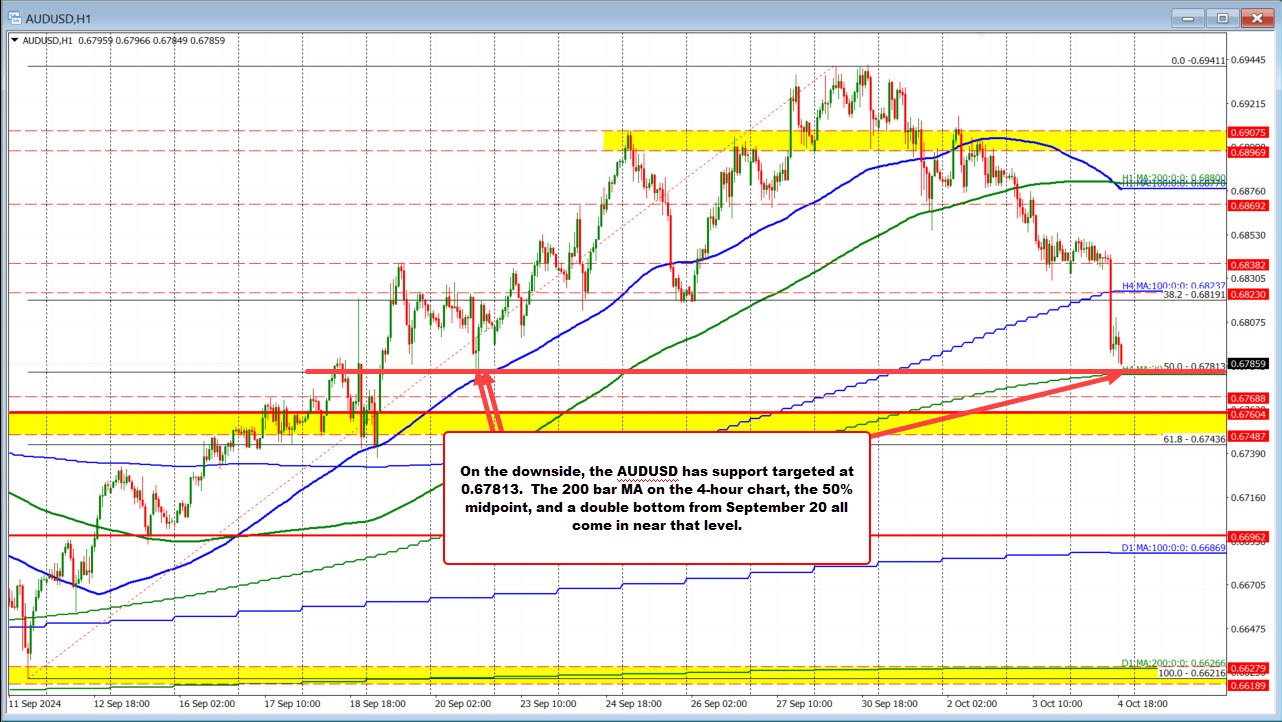Viewport: 1282px width, 722px height.
Task: Click the candlestick chart icon in the title bar
Action: [17, 17]
